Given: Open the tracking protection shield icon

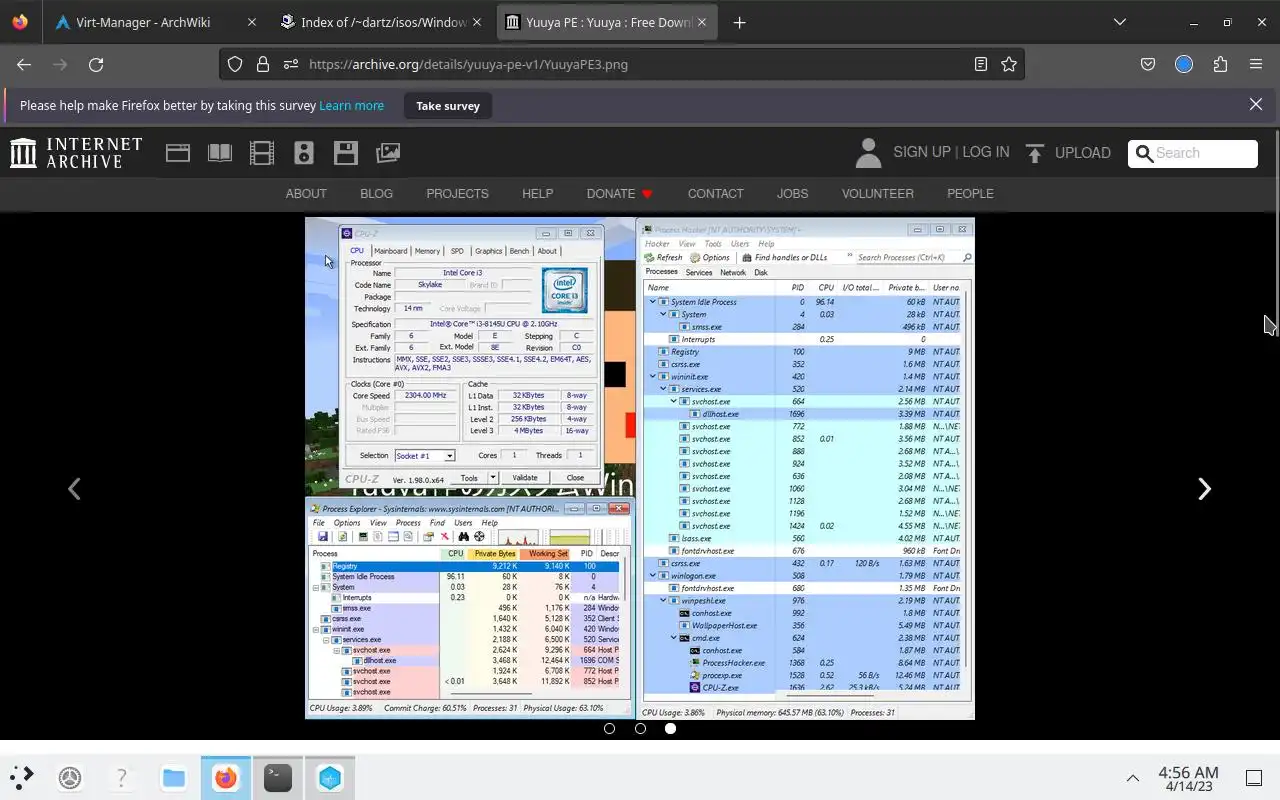Looking at the screenshot, I should 235,64.
